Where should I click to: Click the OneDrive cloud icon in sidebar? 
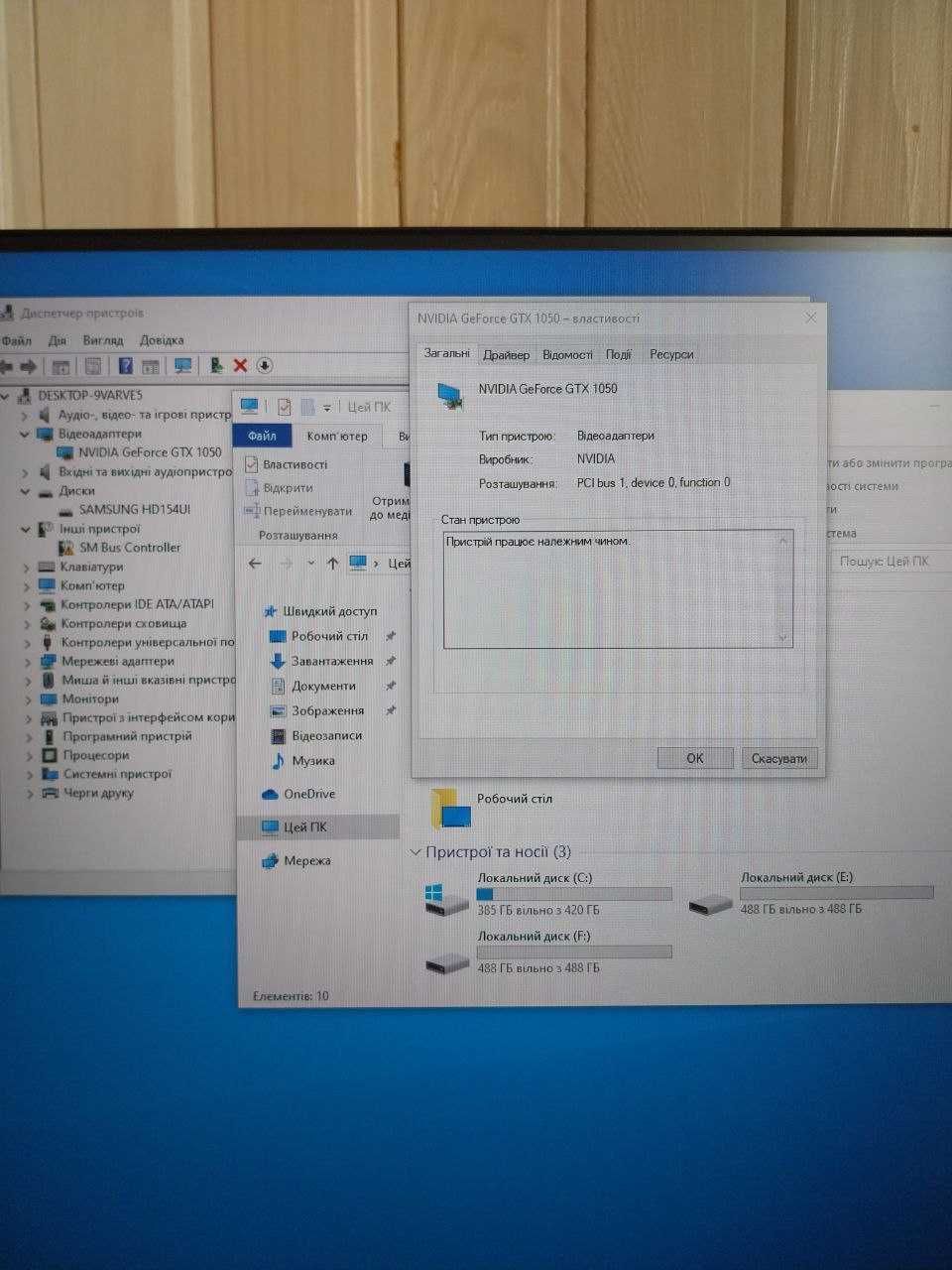click(270, 795)
